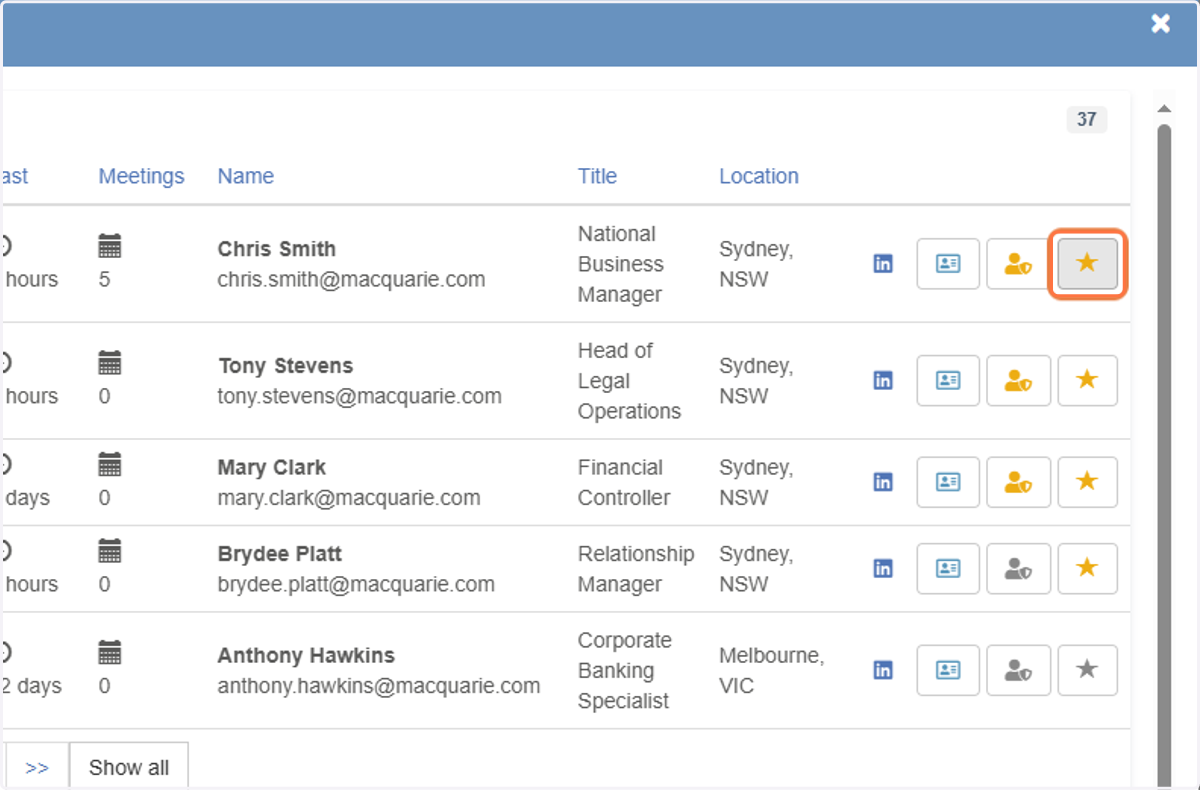Click email mary.clark@macquarie.com

pyautogui.click(x=349, y=498)
